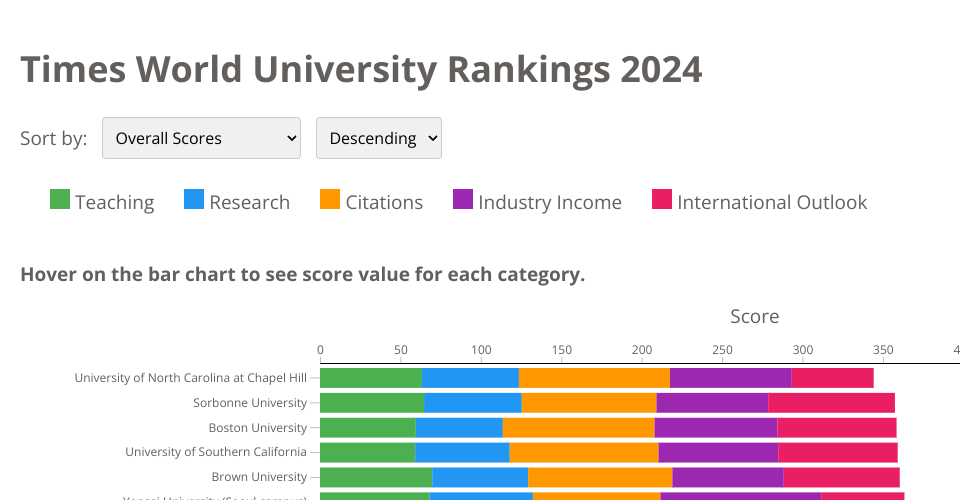Open the Overall Scores sort dropdown
960x500 pixels.
click(x=201, y=138)
